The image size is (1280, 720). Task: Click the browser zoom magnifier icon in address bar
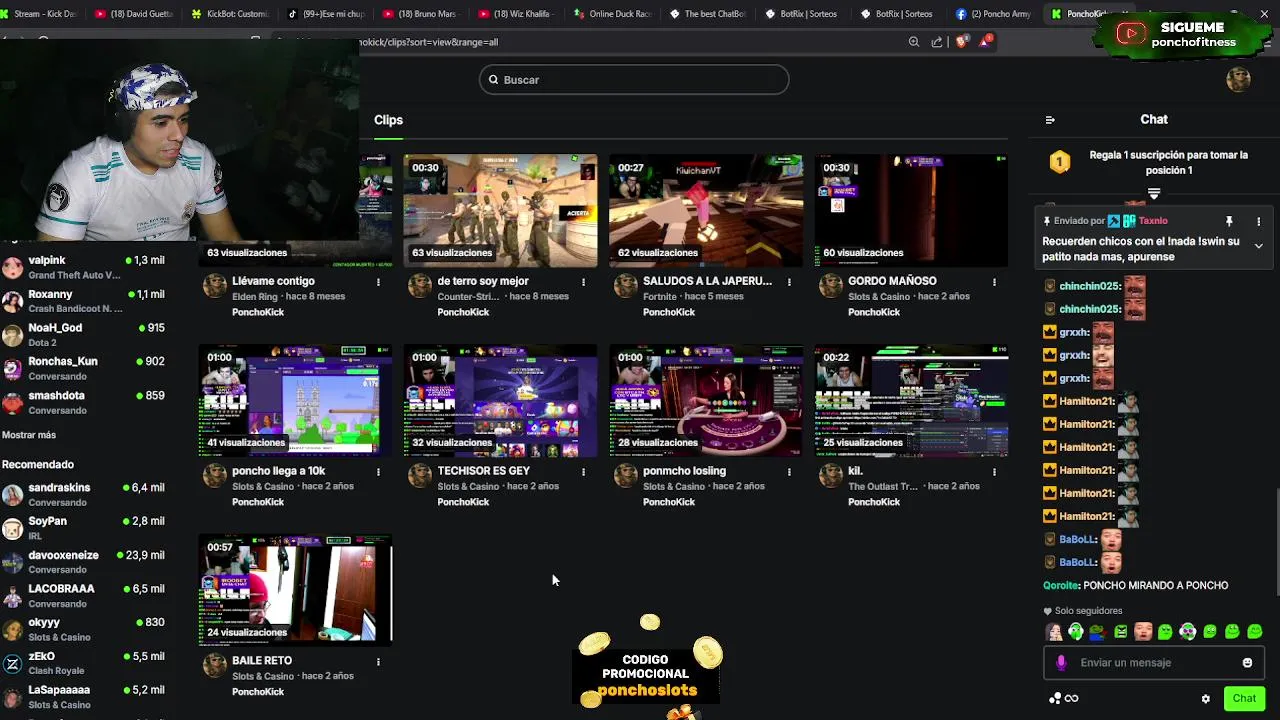pyautogui.click(x=914, y=42)
